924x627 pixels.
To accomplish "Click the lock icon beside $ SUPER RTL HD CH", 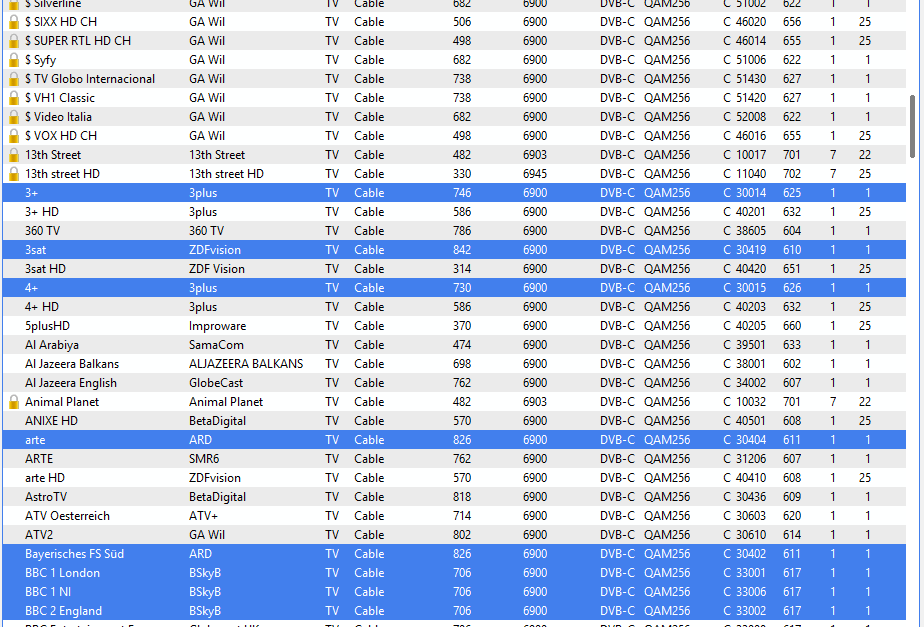I will [x=14, y=41].
